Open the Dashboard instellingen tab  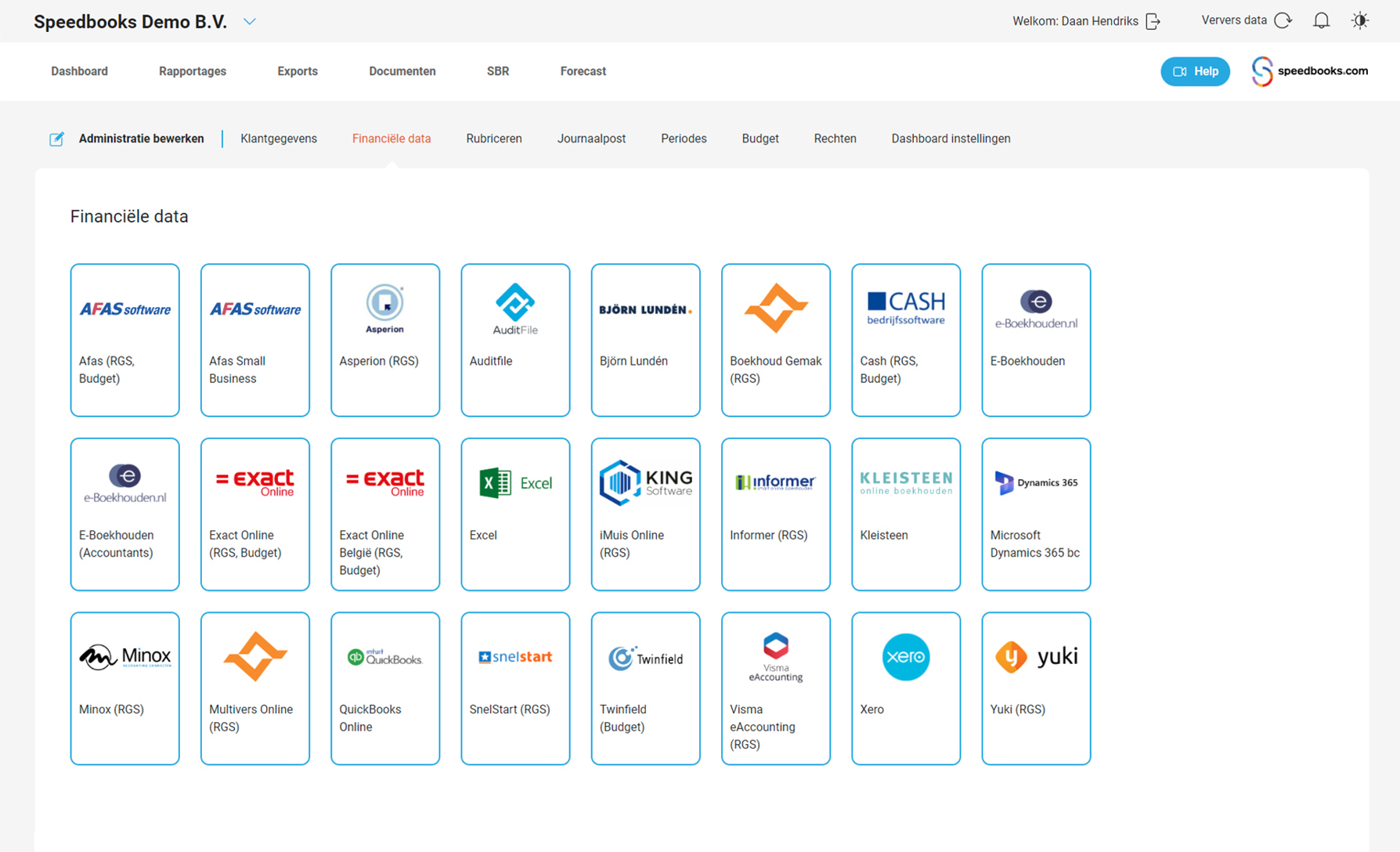click(951, 139)
